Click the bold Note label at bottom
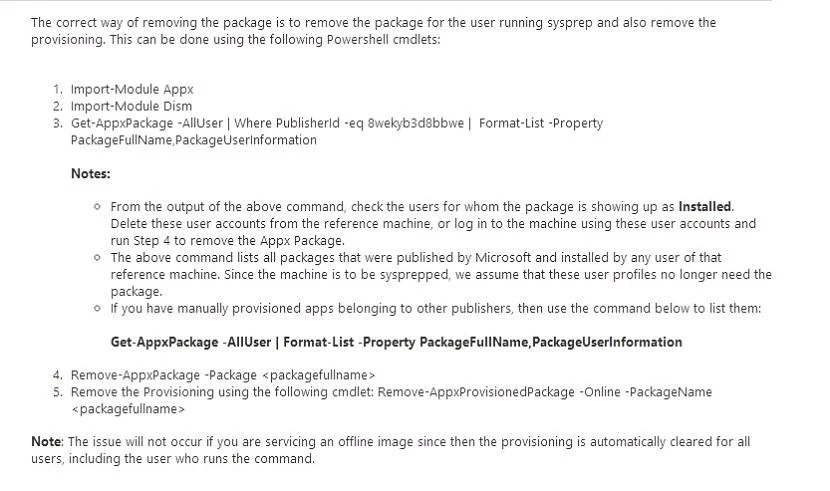 click(47, 442)
